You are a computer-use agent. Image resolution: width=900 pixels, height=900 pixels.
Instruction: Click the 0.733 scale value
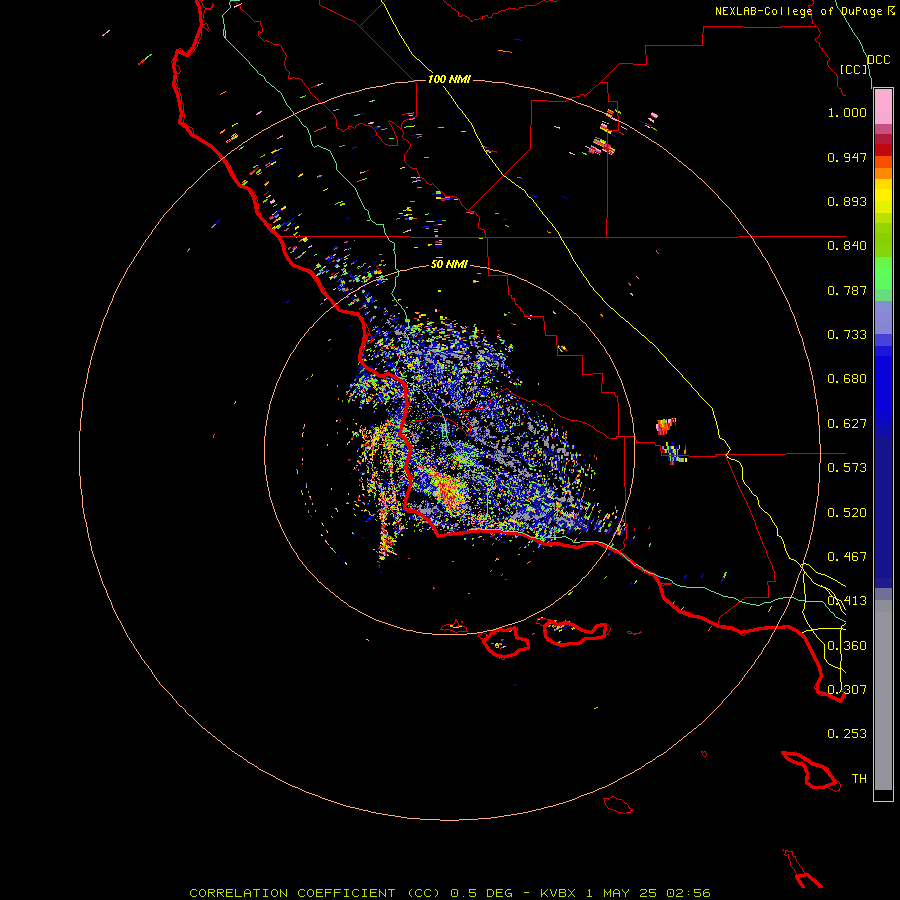click(x=847, y=335)
